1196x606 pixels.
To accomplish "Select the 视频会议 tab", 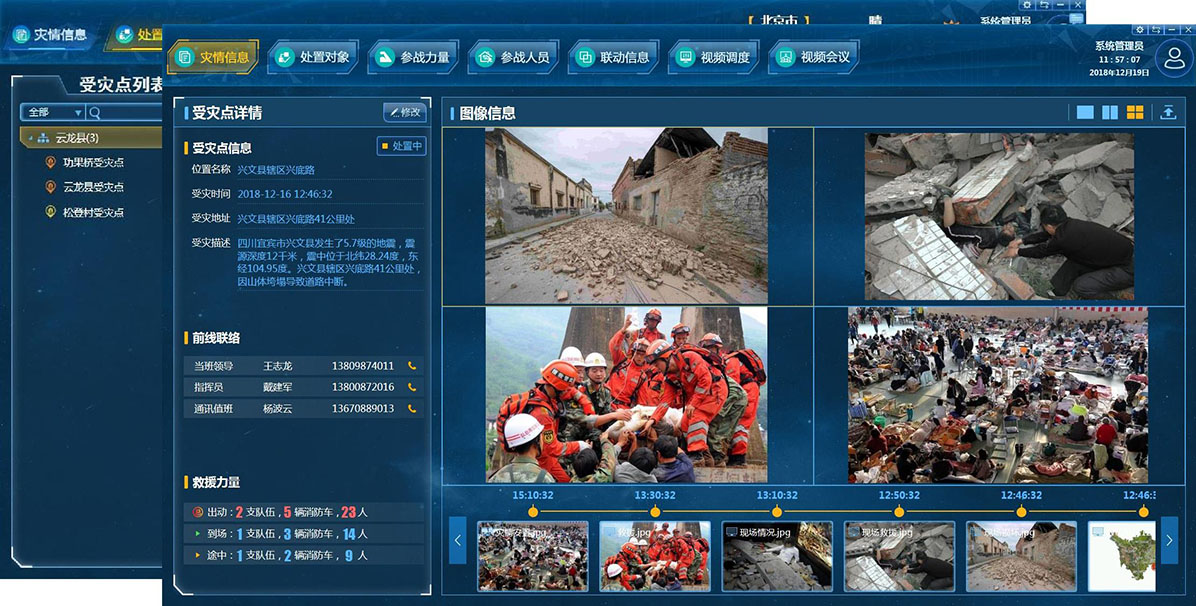I will point(814,57).
